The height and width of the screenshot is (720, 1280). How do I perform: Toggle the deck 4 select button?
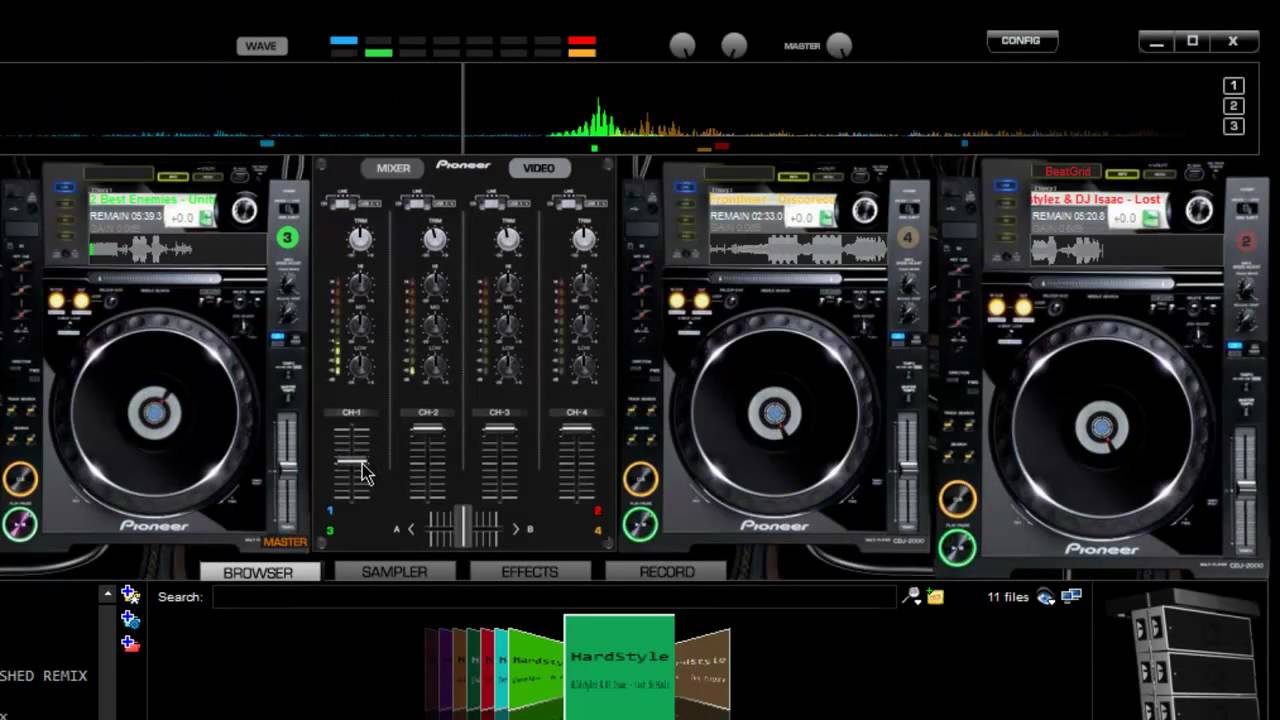[x=908, y=237]
